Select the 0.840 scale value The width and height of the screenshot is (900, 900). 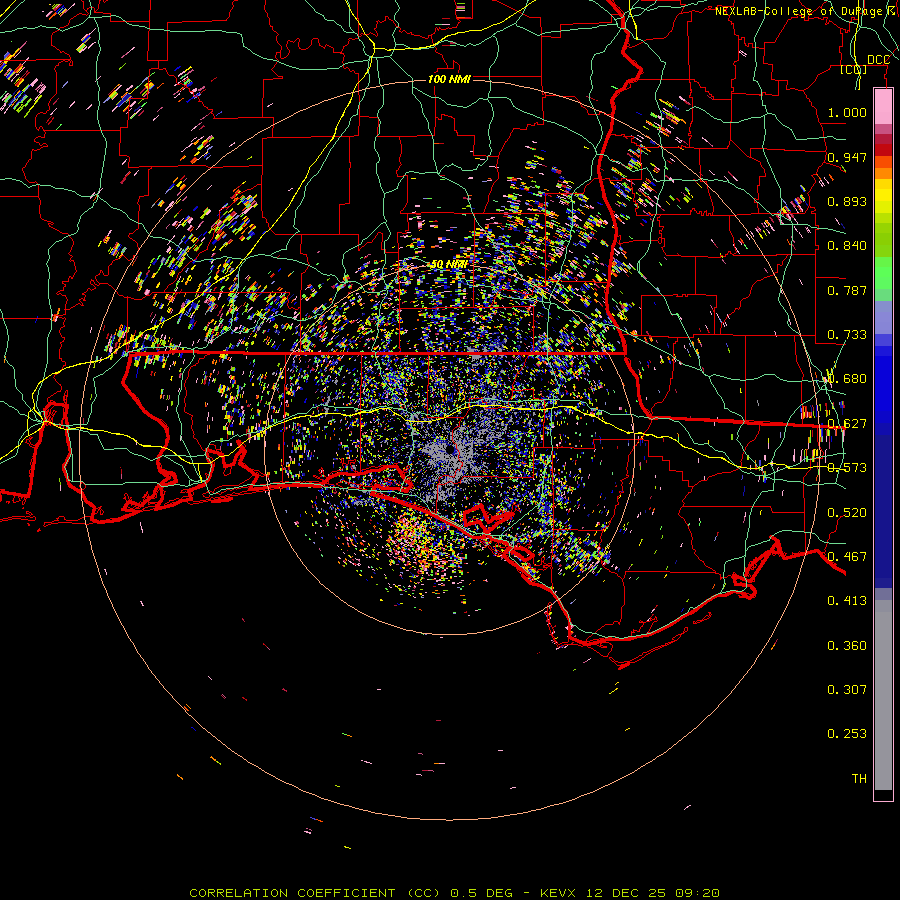pyautogui.click(x=847, y=246)
